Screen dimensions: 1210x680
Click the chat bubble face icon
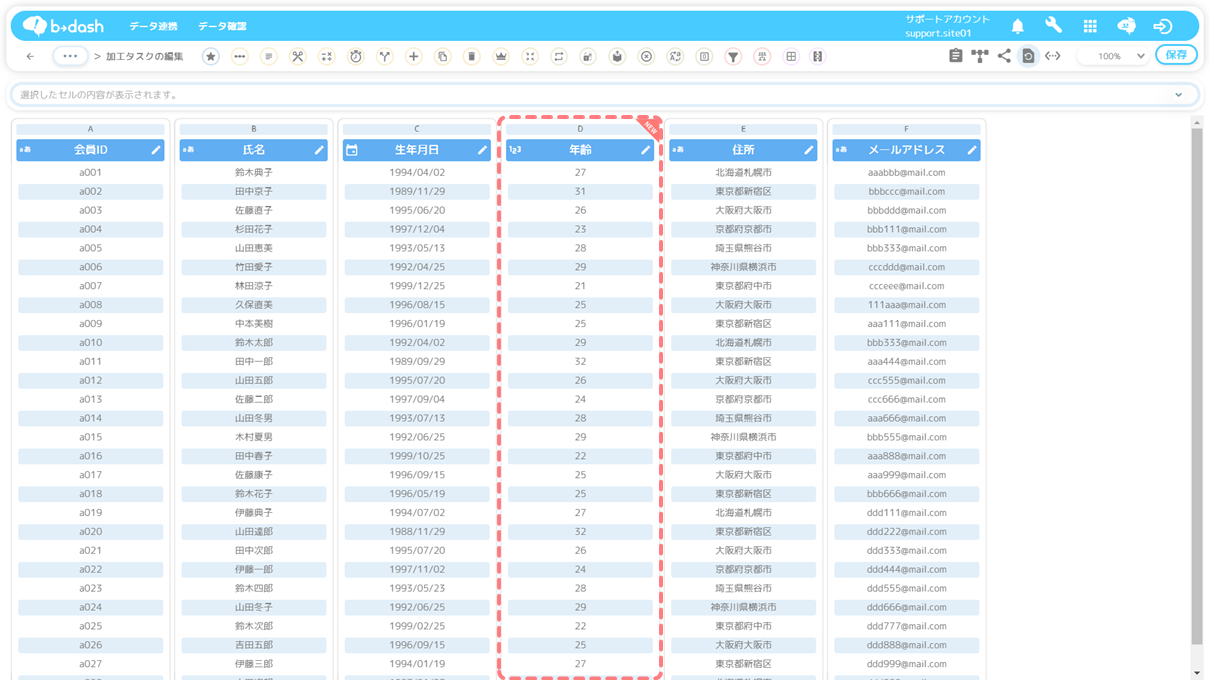1126,26
